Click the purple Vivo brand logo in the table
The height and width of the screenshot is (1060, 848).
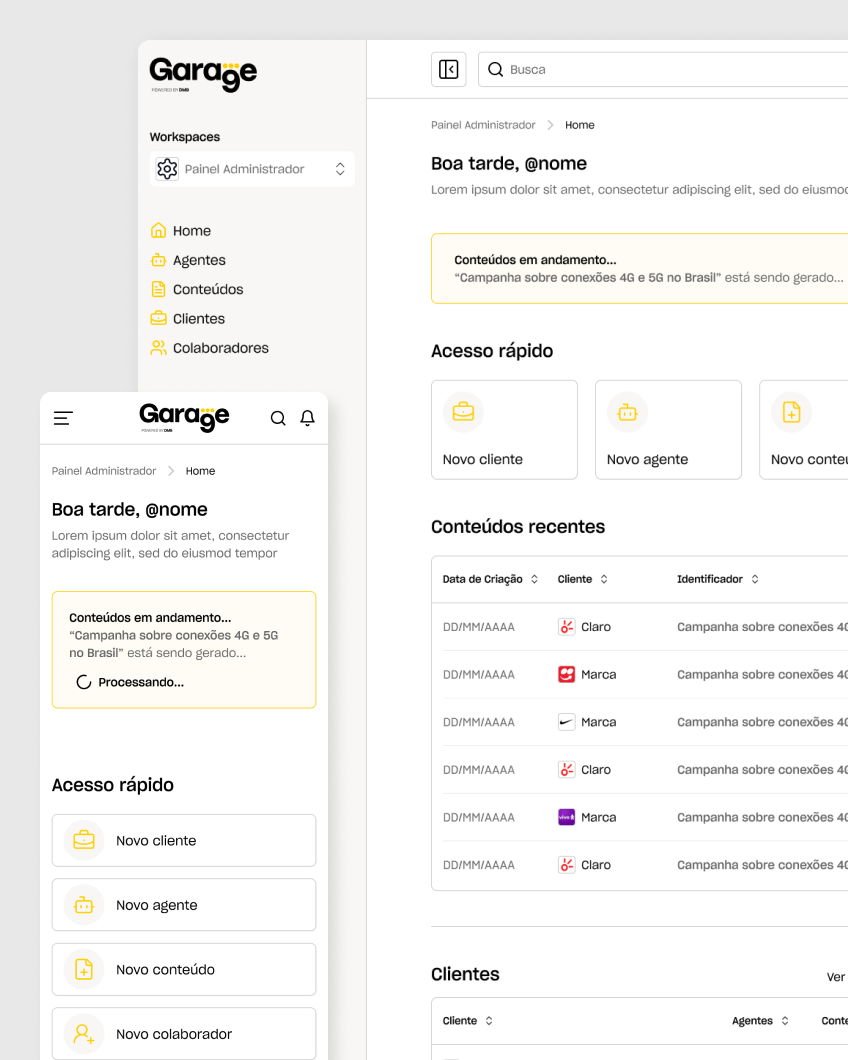(566, 817)
